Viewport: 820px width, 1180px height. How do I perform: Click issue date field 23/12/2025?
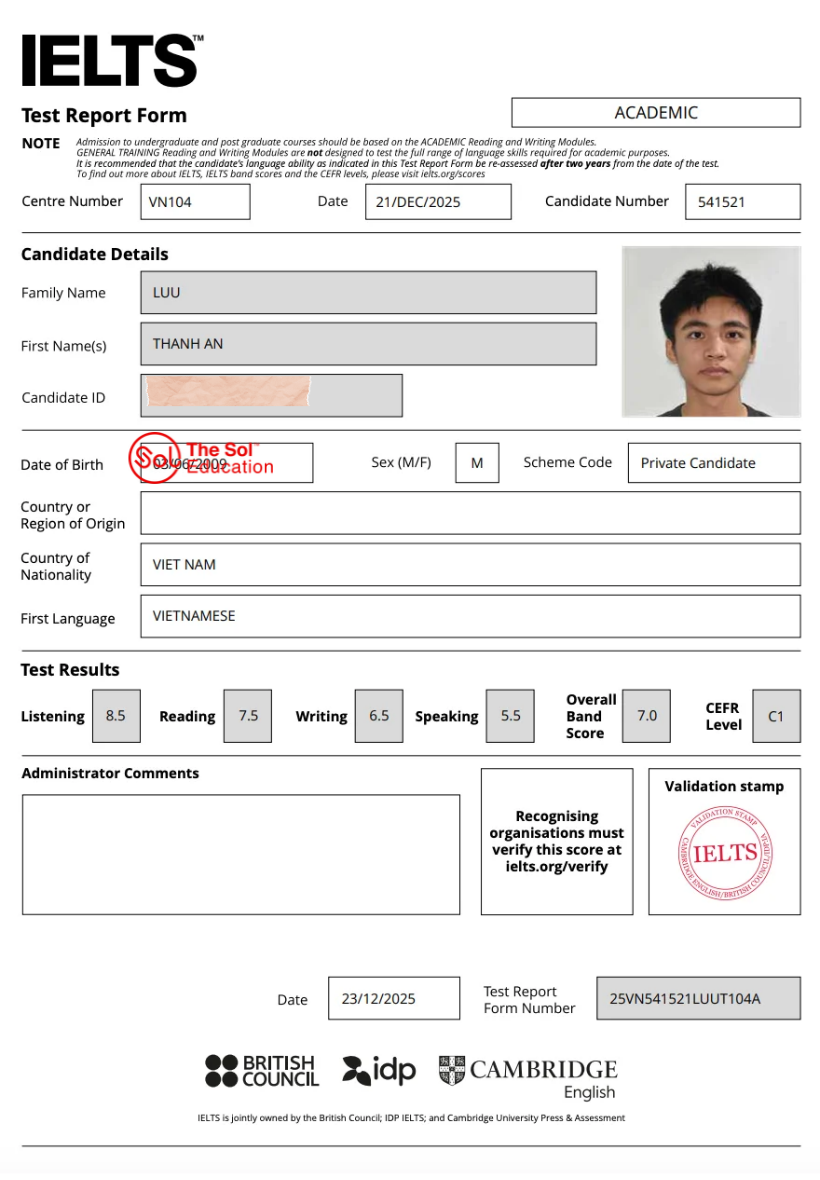(393, 999)
